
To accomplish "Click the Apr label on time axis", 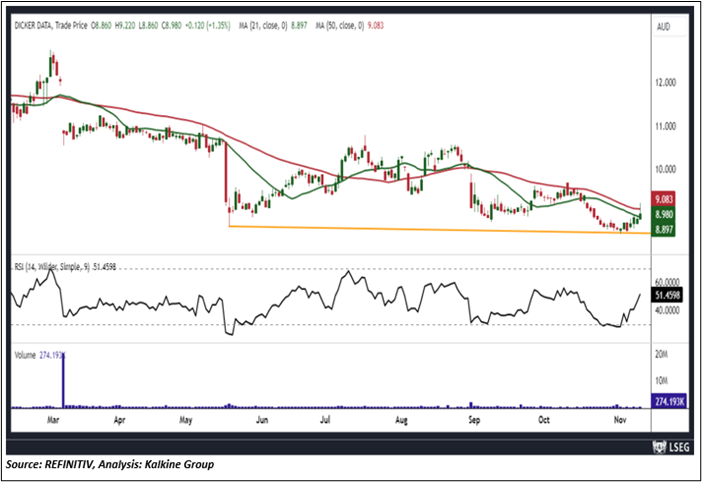I will click(120, 420).
